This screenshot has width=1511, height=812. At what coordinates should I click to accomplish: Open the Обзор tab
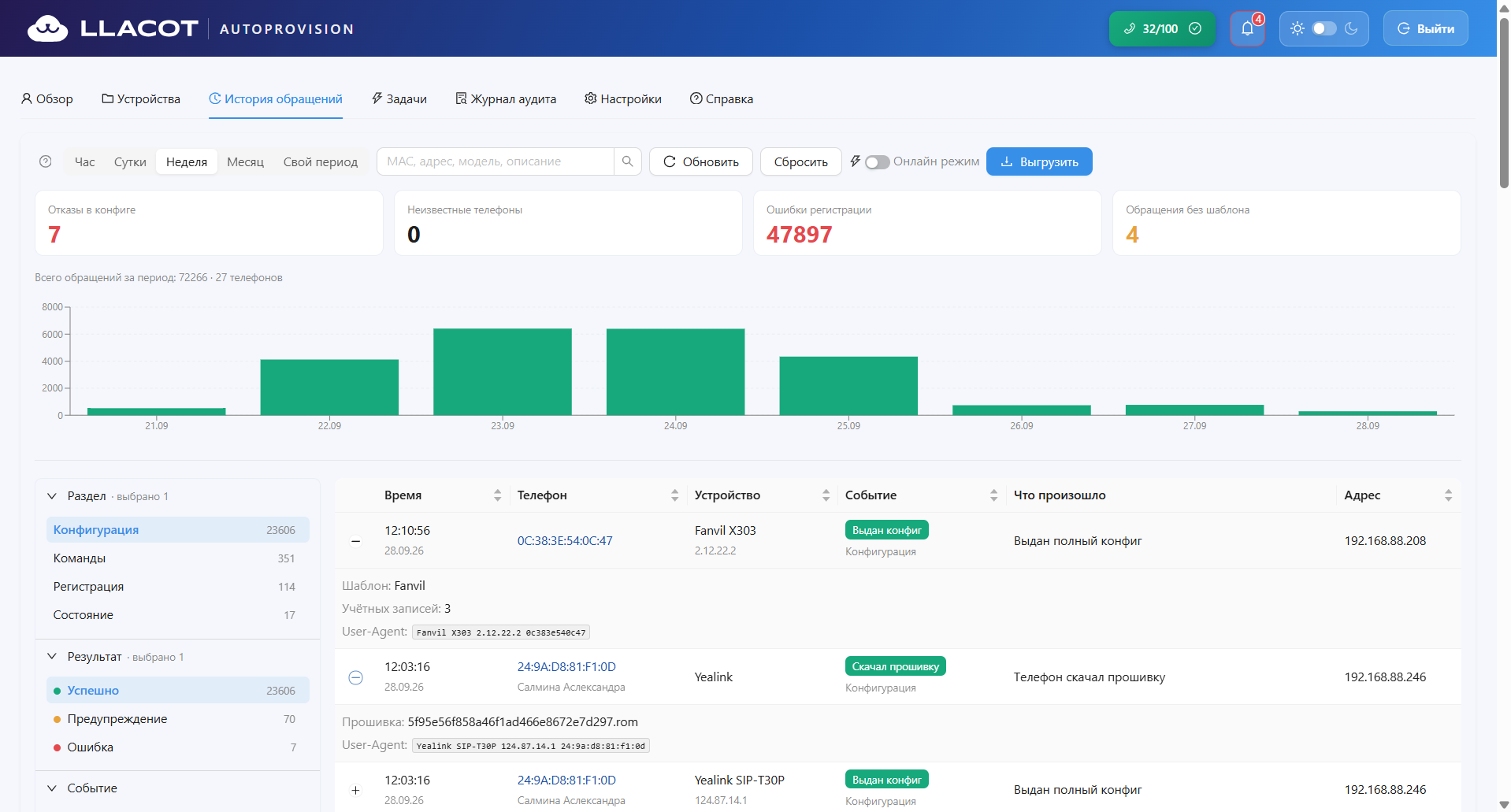(x=46, y=98)
